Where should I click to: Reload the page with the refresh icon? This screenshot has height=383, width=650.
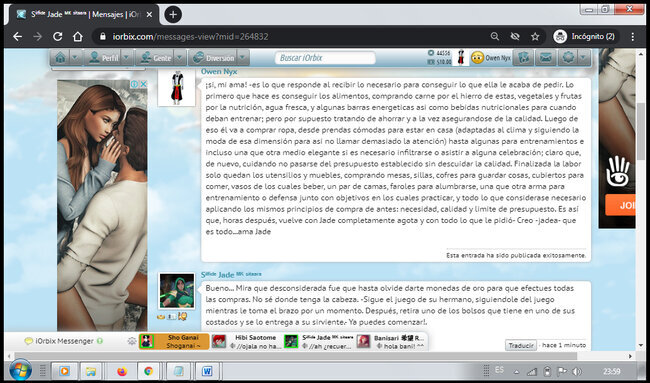58,36
